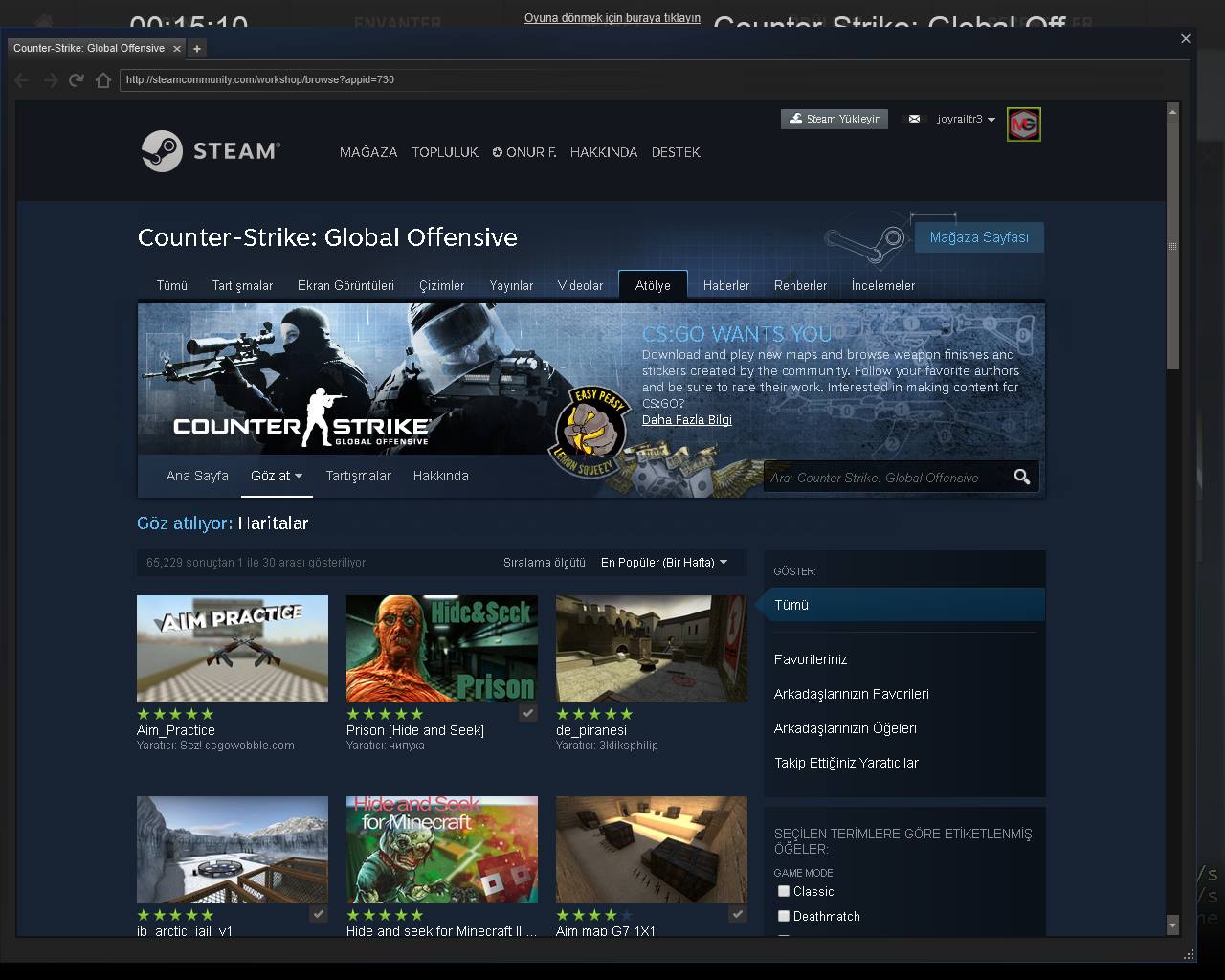Expand the En Popüler sort dropdown
This screenshot has height=980, width=1225.
663,563
